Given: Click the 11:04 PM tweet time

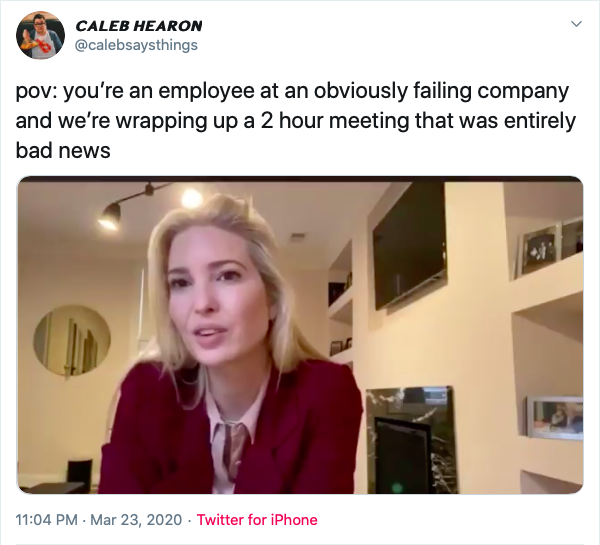Looking at the screenshot, I should (x=48, y=520).
